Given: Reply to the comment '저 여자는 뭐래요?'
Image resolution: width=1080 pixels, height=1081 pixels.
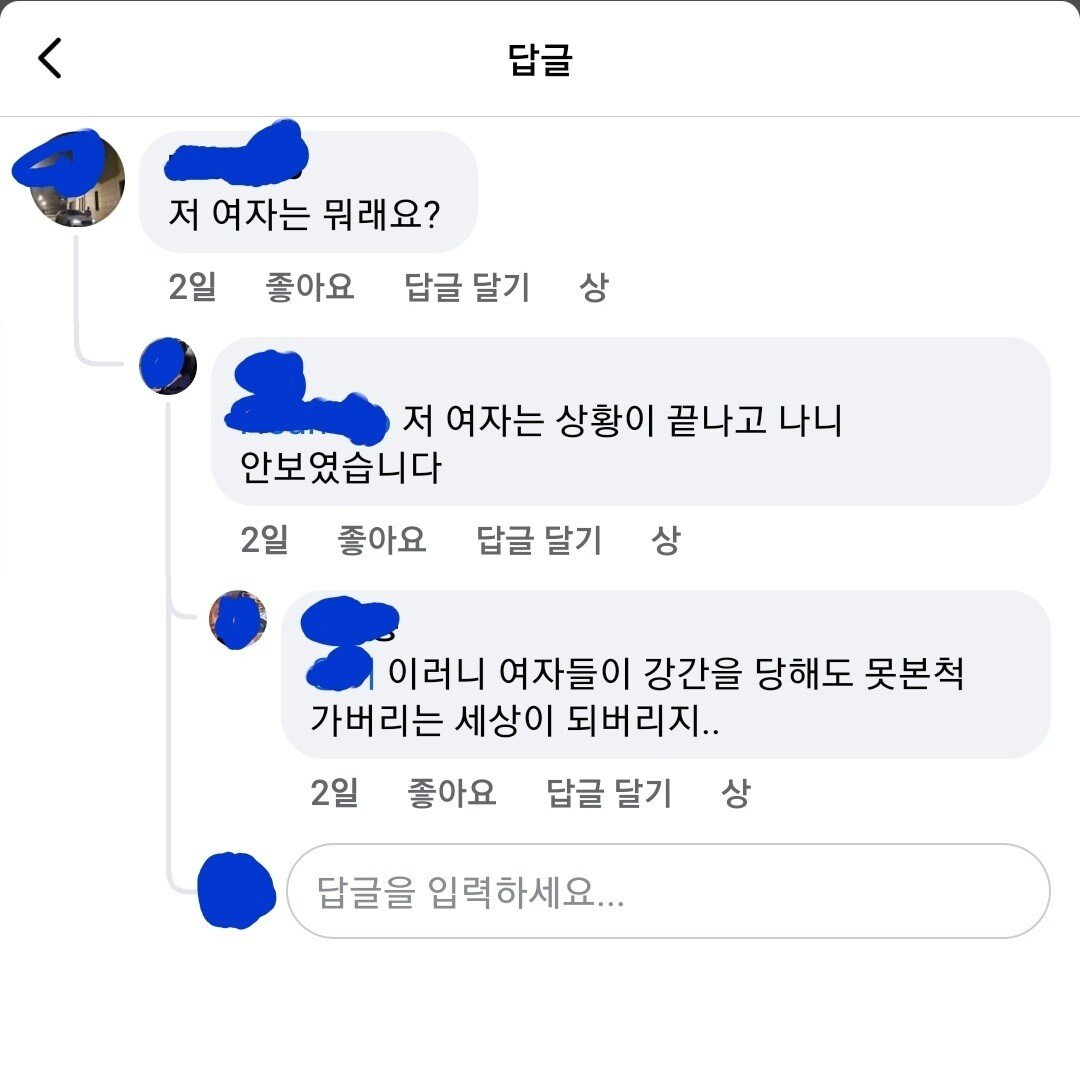Looking at the screenshot, I should coord(467,287).
